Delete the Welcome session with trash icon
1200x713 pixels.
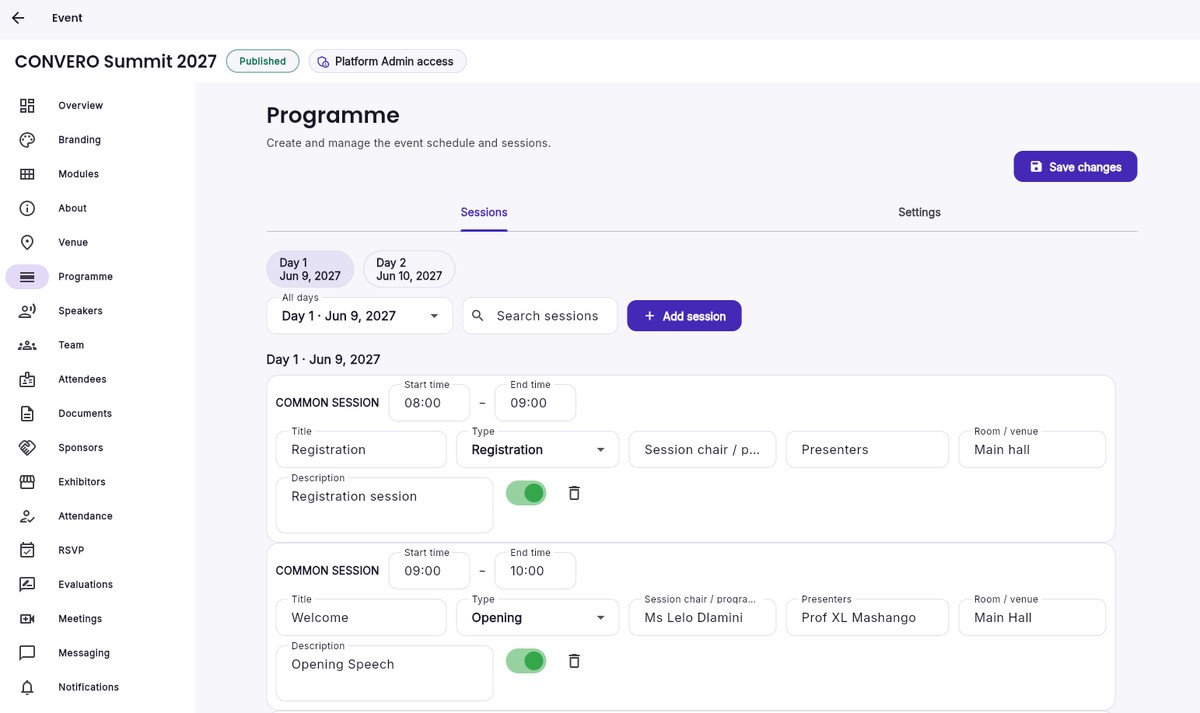574,661
